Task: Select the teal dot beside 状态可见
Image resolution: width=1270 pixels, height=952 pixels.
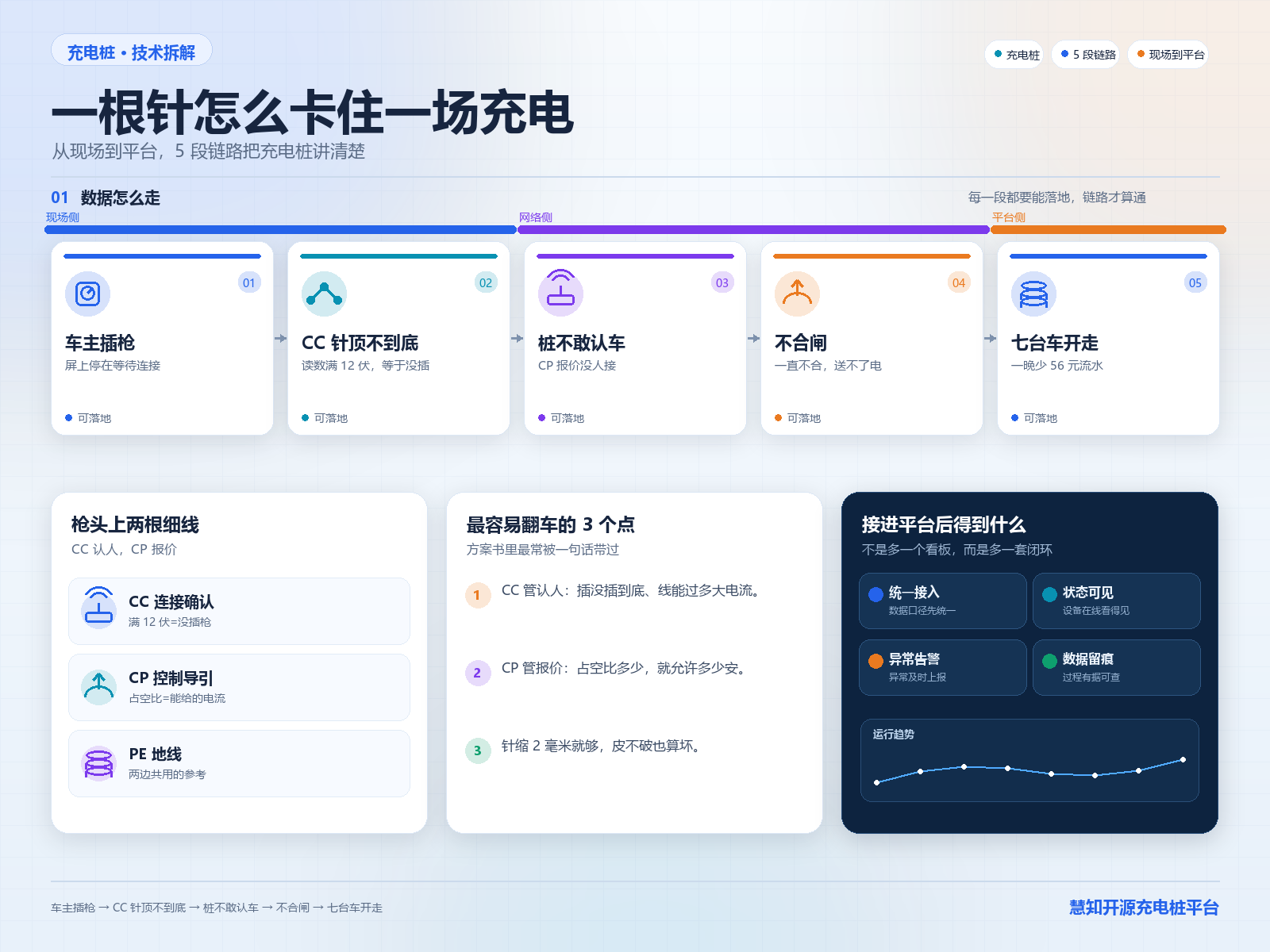Action: 1050,594
